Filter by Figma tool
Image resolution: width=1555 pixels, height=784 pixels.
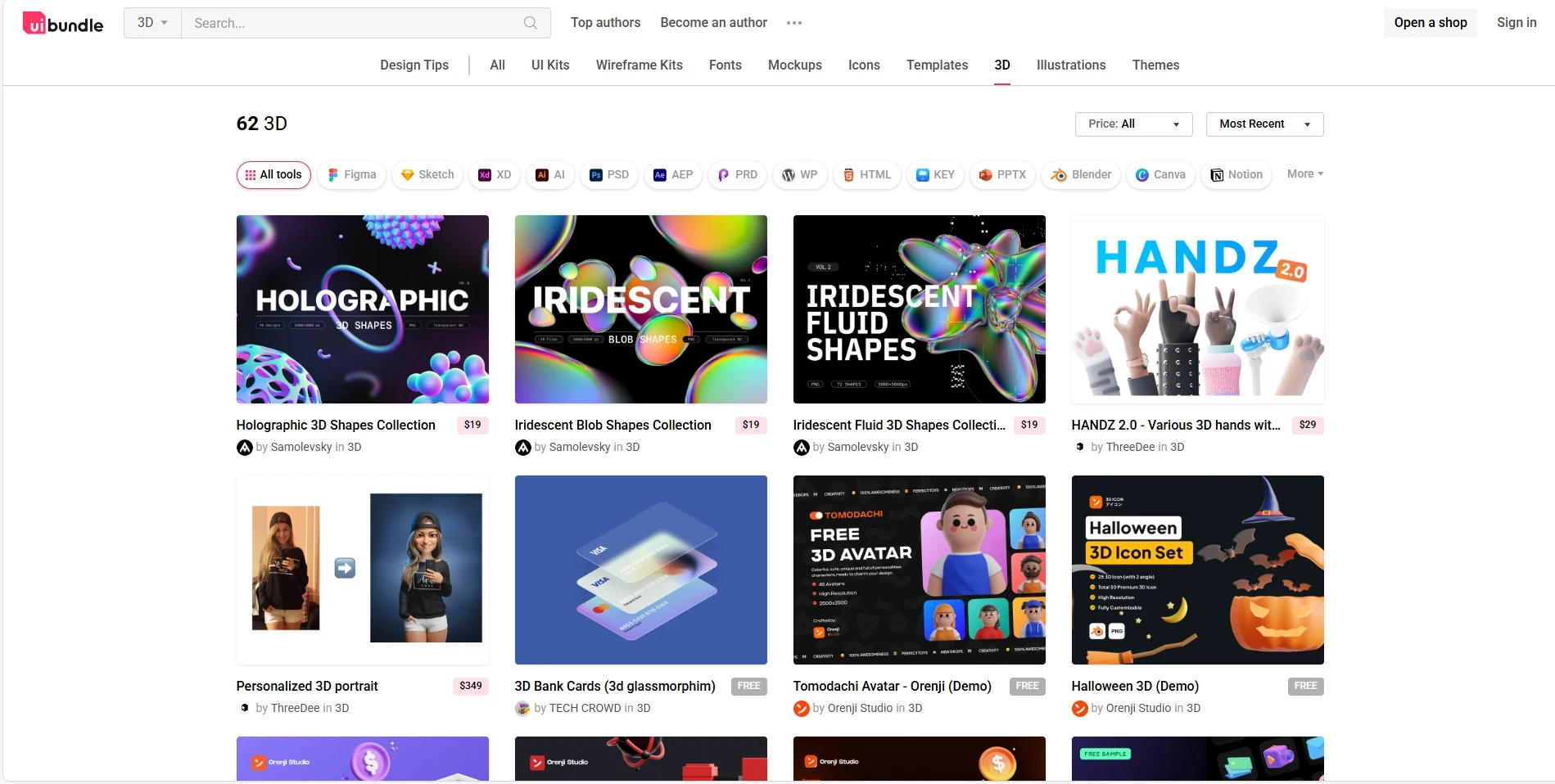(352, 175)
